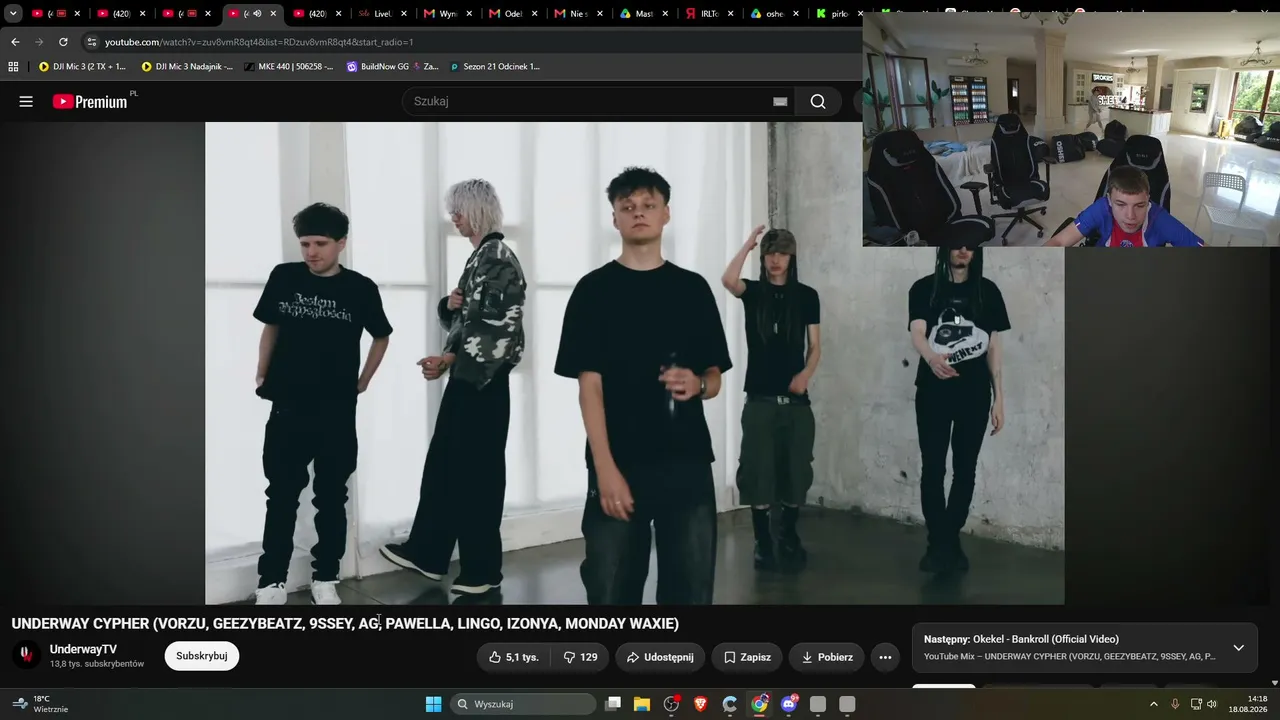
Task: Switch to the oshe... Drive tab
Action: (x=775, y=14)
